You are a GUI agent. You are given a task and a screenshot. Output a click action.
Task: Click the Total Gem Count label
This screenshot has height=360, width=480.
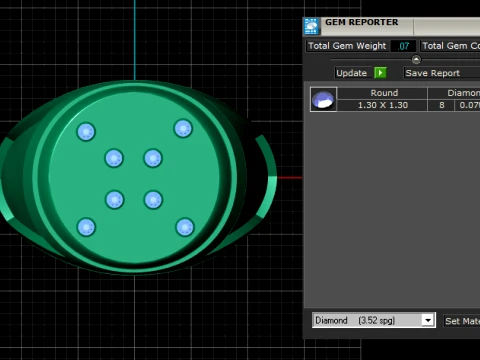click(450, 46)
